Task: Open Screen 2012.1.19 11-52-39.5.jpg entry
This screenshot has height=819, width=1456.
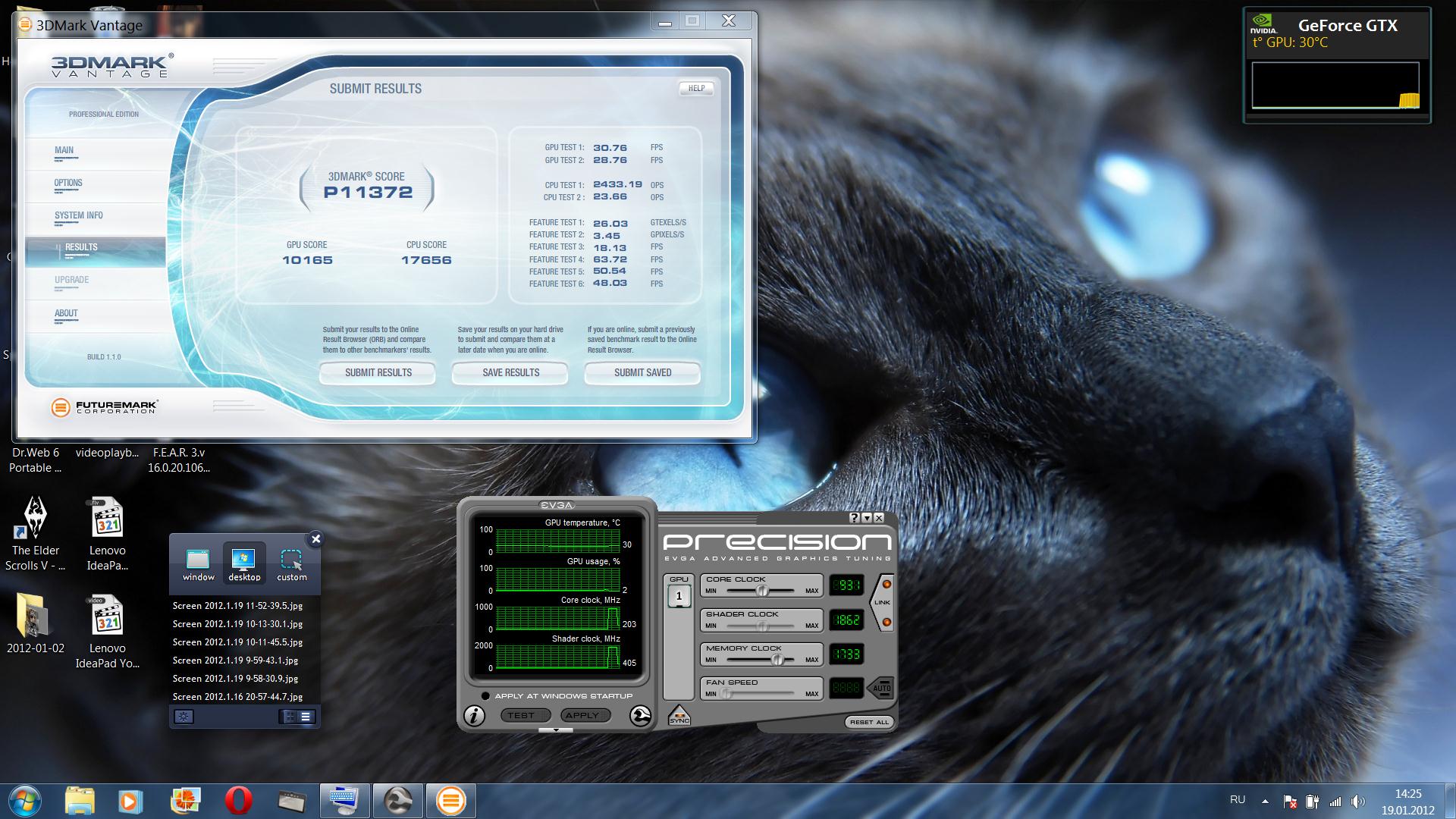Action: tap(238, 606)
